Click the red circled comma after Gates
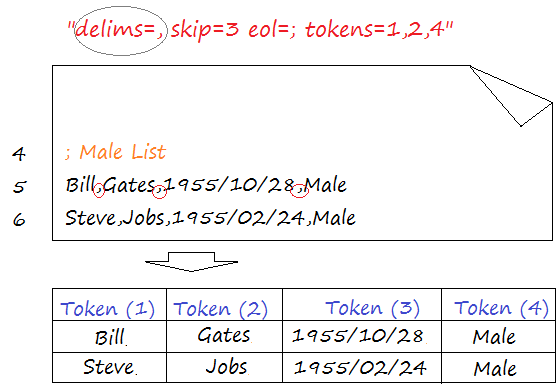This screenshot has width=560, height=392. 159,191
